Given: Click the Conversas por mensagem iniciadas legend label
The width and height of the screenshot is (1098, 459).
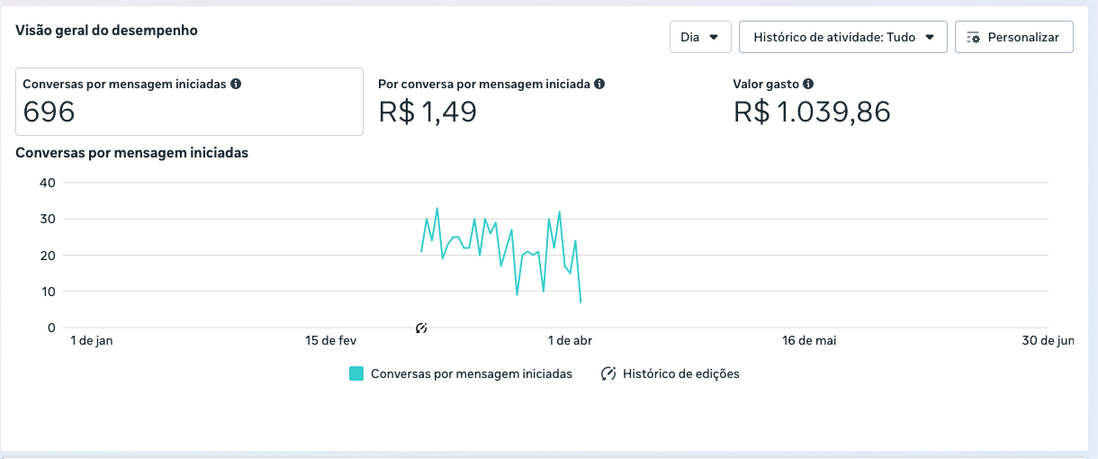Looking at the screenshot, I should tap(472, 374).
